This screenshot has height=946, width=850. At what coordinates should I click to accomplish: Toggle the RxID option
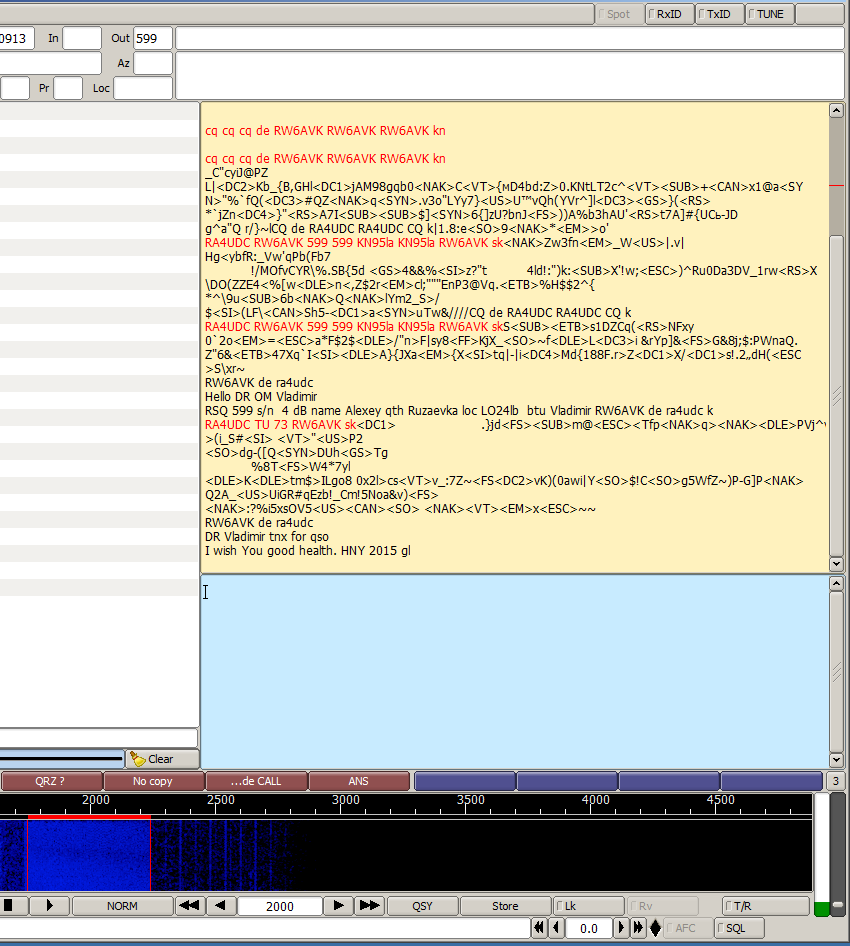(669, 14)
